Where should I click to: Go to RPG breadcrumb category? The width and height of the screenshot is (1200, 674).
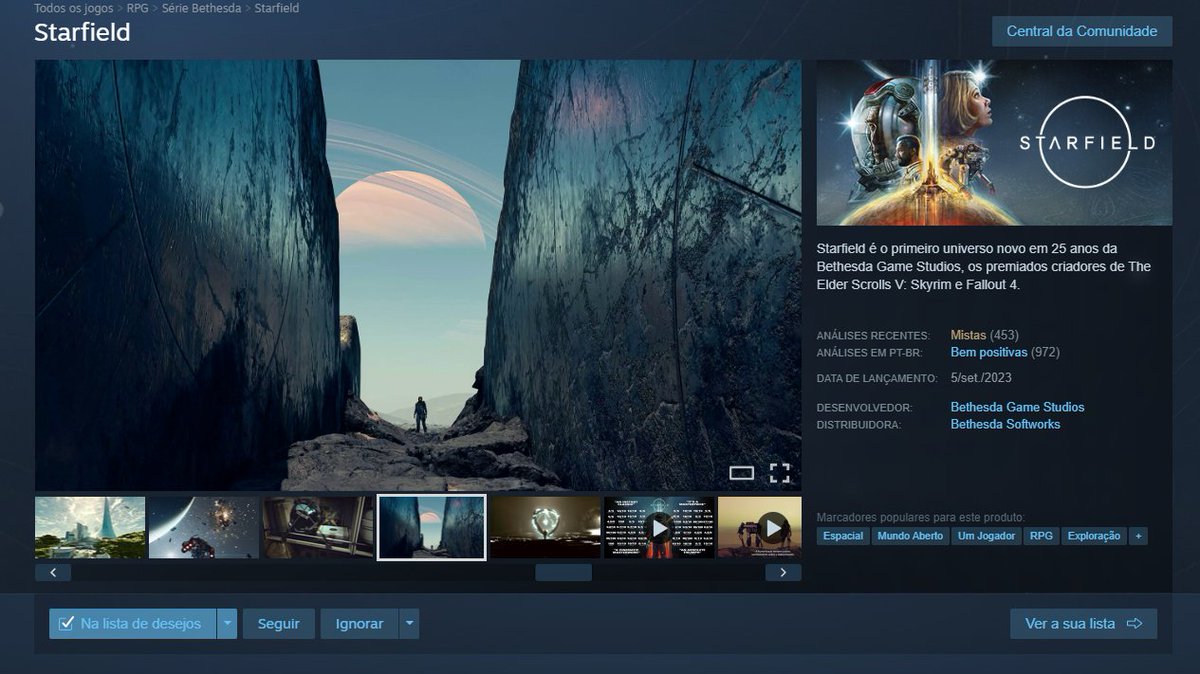click(137, 8)
